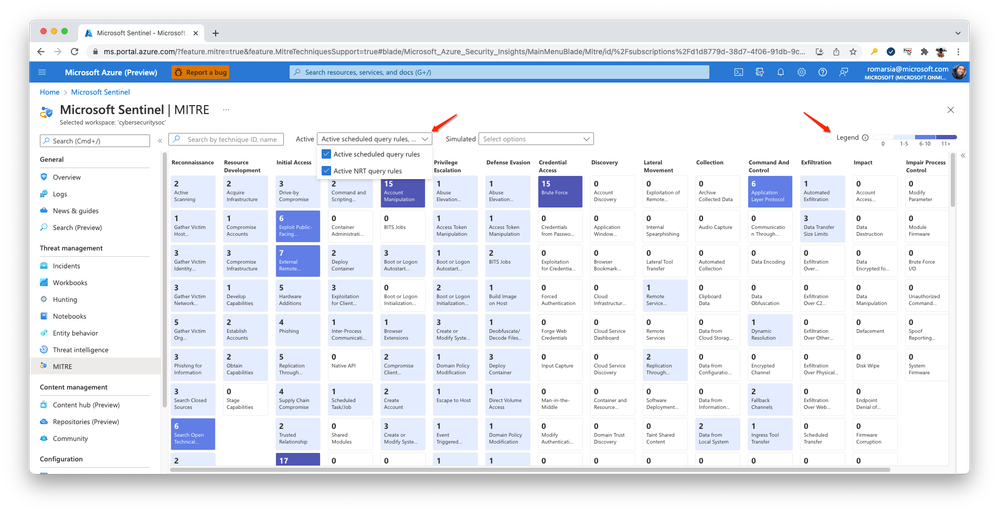
Task: Click the user account avatar
Action: point(959,73)
